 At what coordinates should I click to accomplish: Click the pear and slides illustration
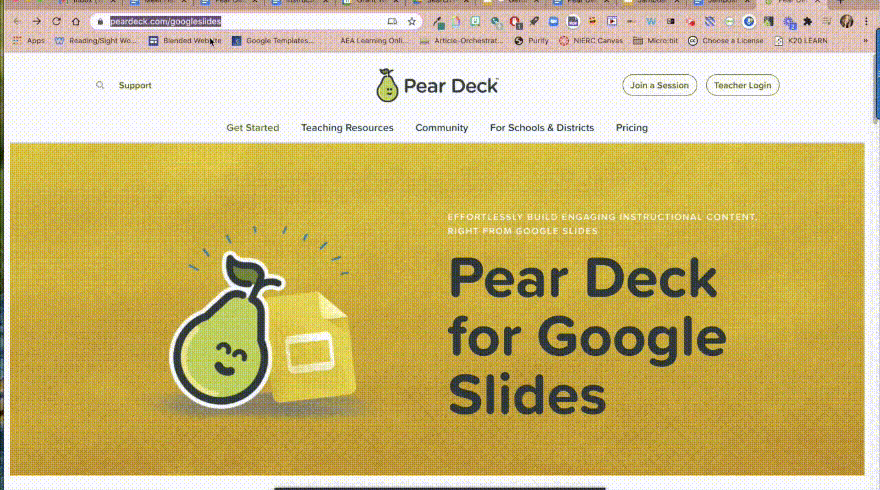coord(262,320)
